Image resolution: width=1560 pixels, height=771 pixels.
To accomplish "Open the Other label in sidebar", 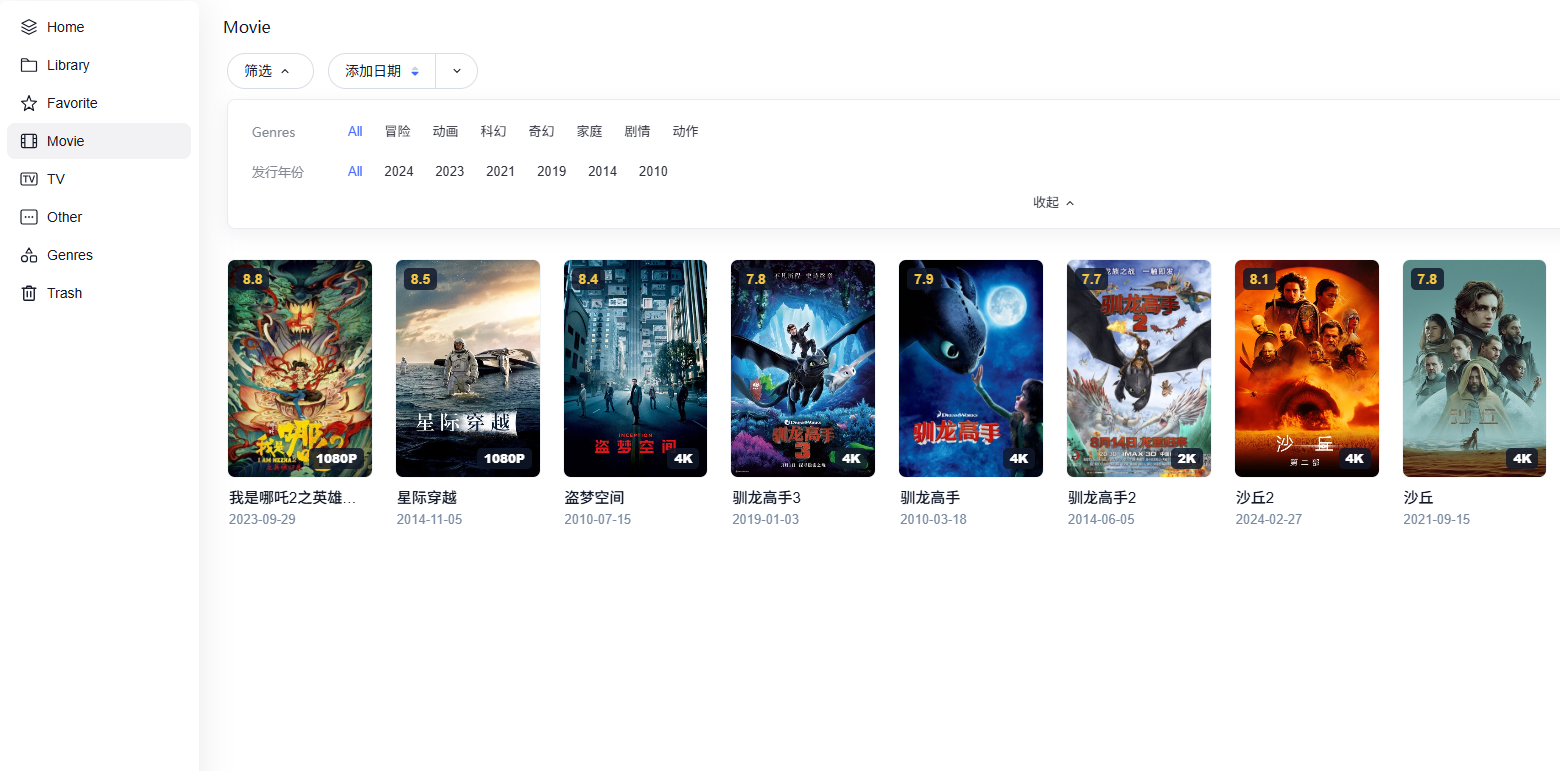I will [x=65, y=217].
